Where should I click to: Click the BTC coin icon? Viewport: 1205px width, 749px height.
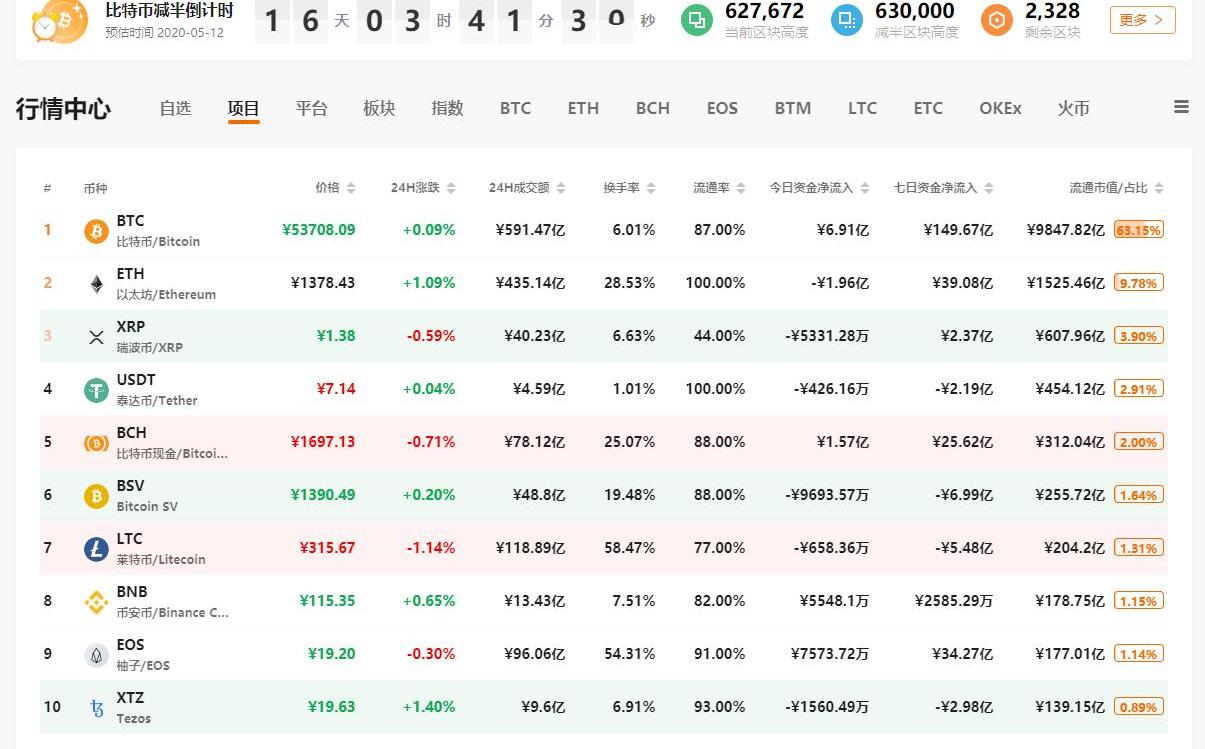(96, 231)
